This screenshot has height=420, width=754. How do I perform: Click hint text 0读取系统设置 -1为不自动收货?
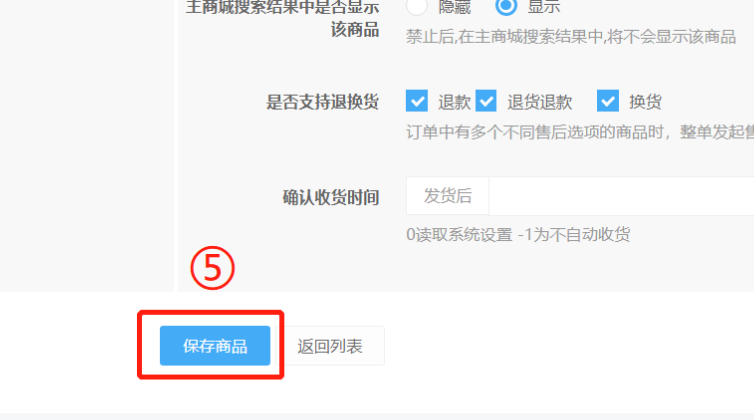click(x=518, y=235)
